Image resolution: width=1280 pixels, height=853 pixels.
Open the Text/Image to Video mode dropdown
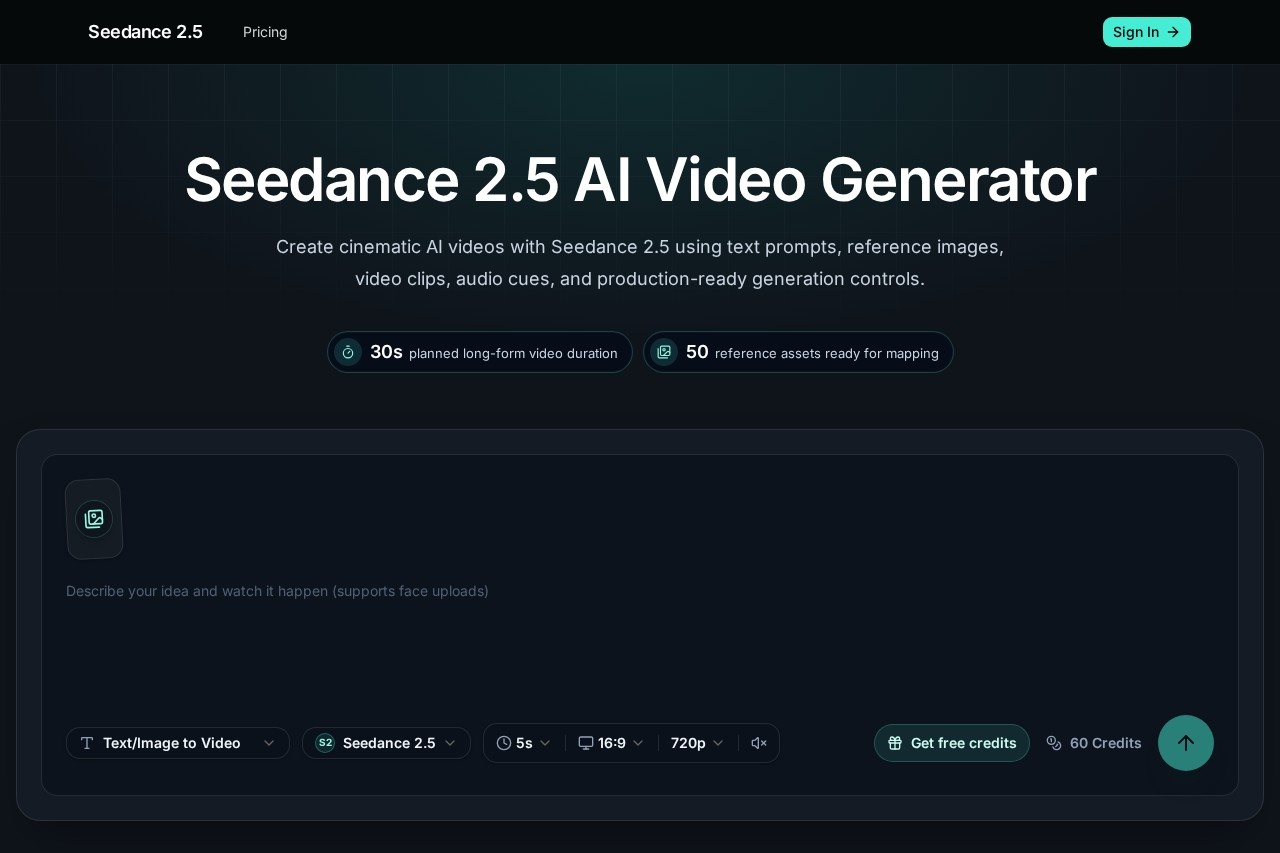(x=178, y=743)
